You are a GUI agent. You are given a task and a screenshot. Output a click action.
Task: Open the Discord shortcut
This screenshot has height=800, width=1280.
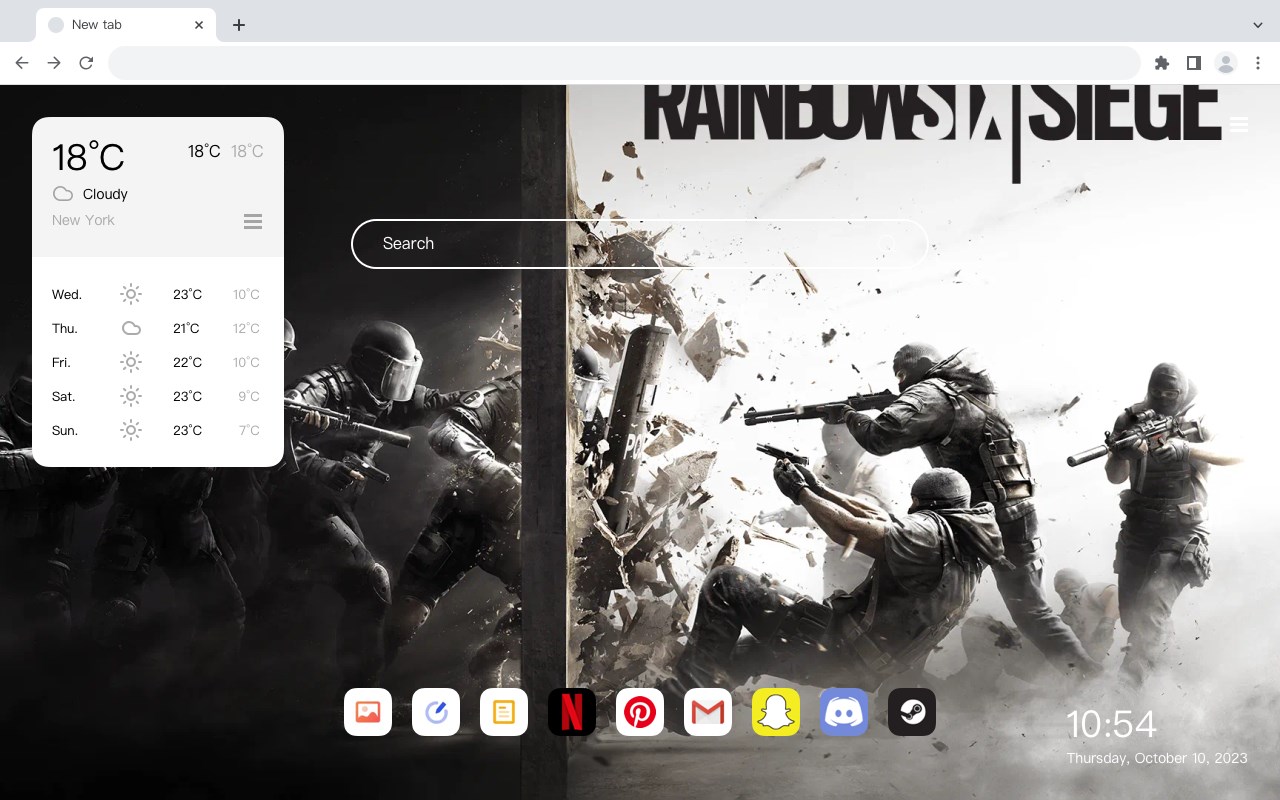coord(844,712)
